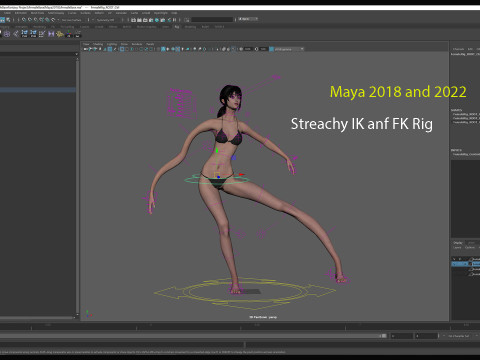Open the Symmetry Off dropdown
Image resolution: width=480 pixels, height=360 pixels.
point(106,20)
